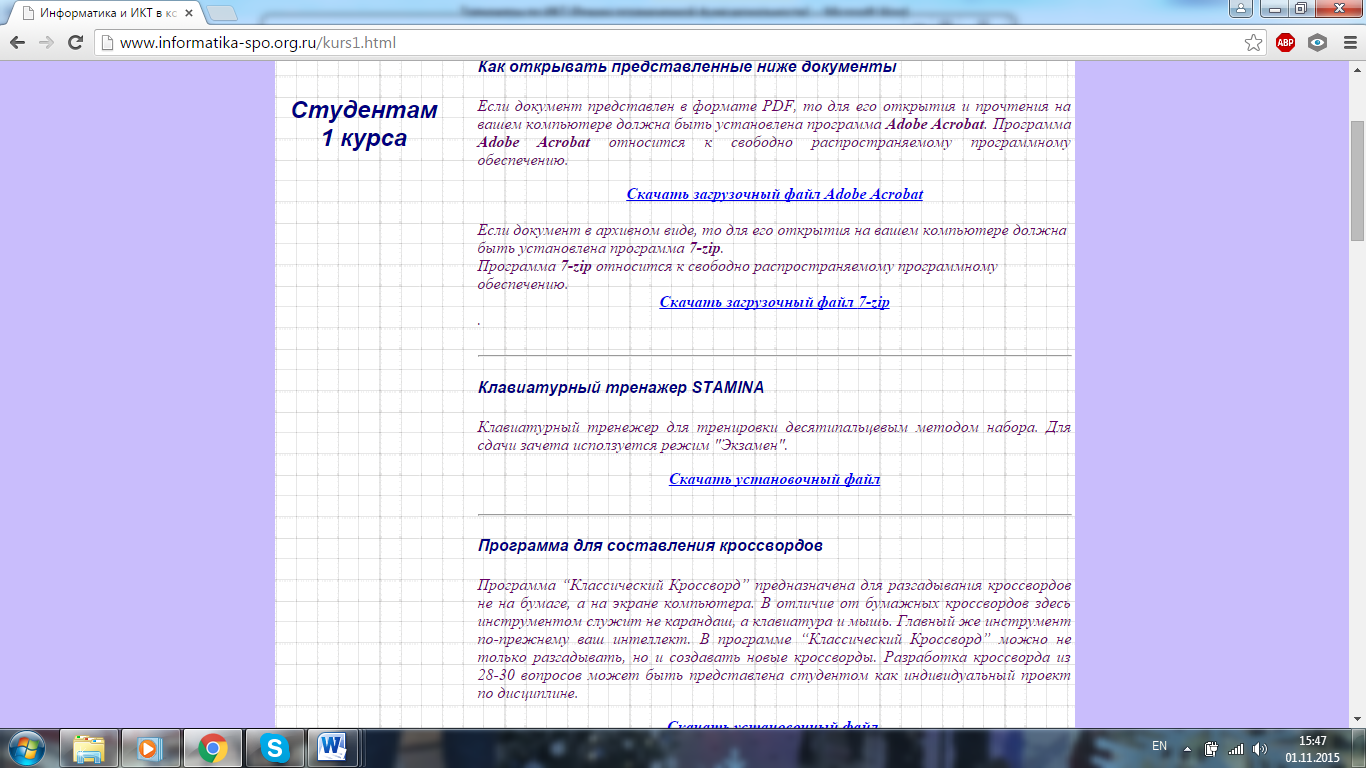The width and height of the screenshot is (1366, 768).
Task: Download the STAMINA installer via Скачать установочный файл
Action: pos(774,479)
